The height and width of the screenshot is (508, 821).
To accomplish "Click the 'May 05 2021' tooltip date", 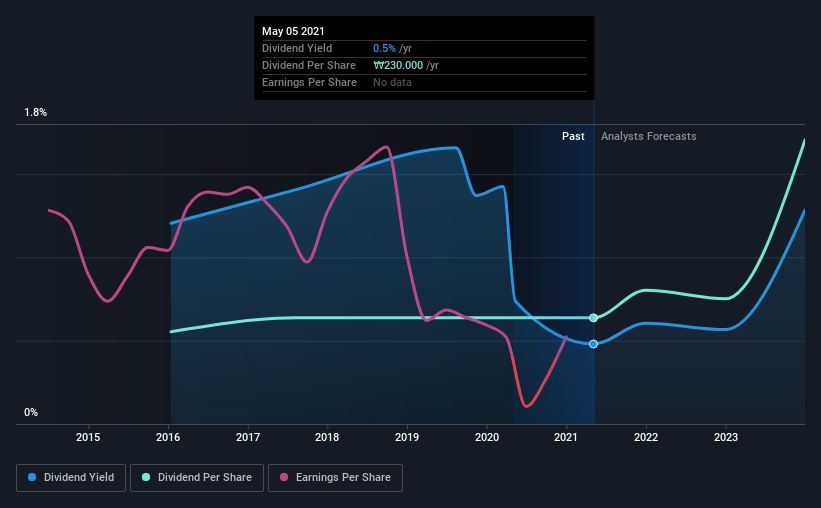I will point(293,31).
